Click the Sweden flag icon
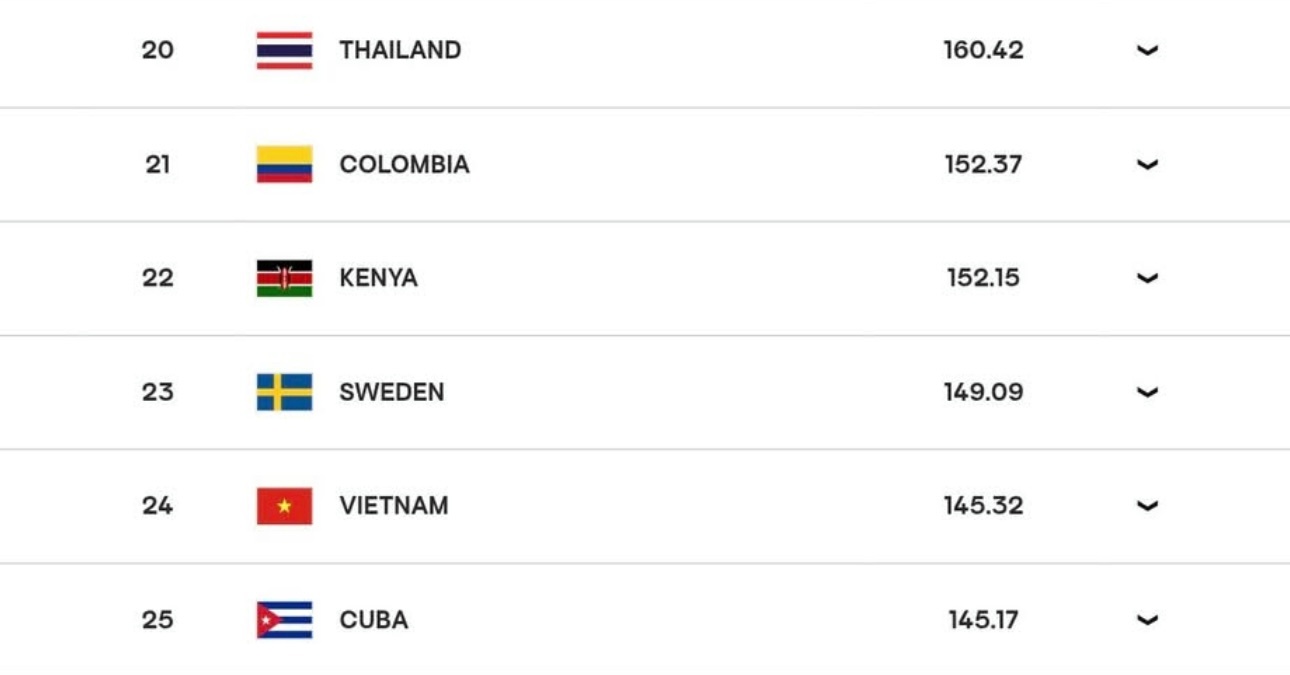Viewport: 1290px width, 675px height. point(284,392)
